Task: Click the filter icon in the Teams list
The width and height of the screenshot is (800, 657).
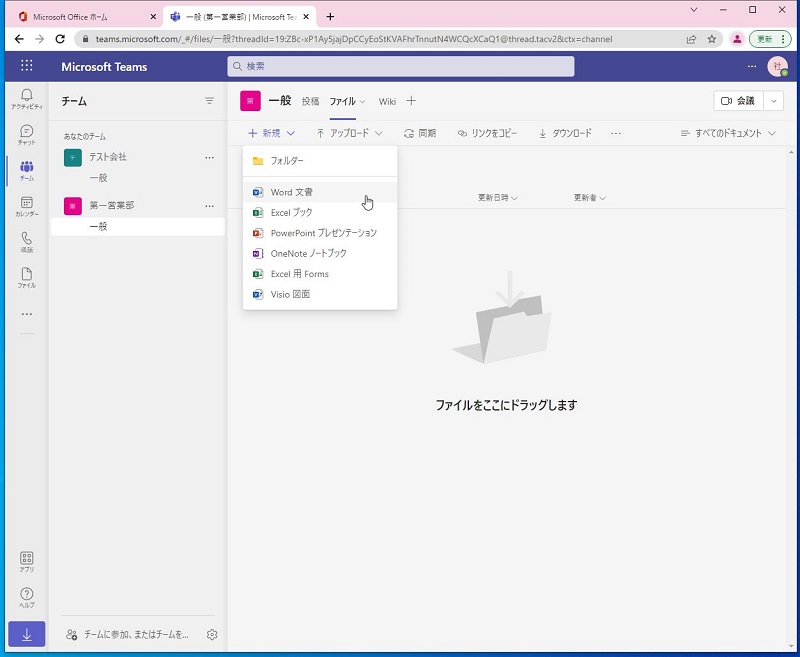Action: coord(209,101)
